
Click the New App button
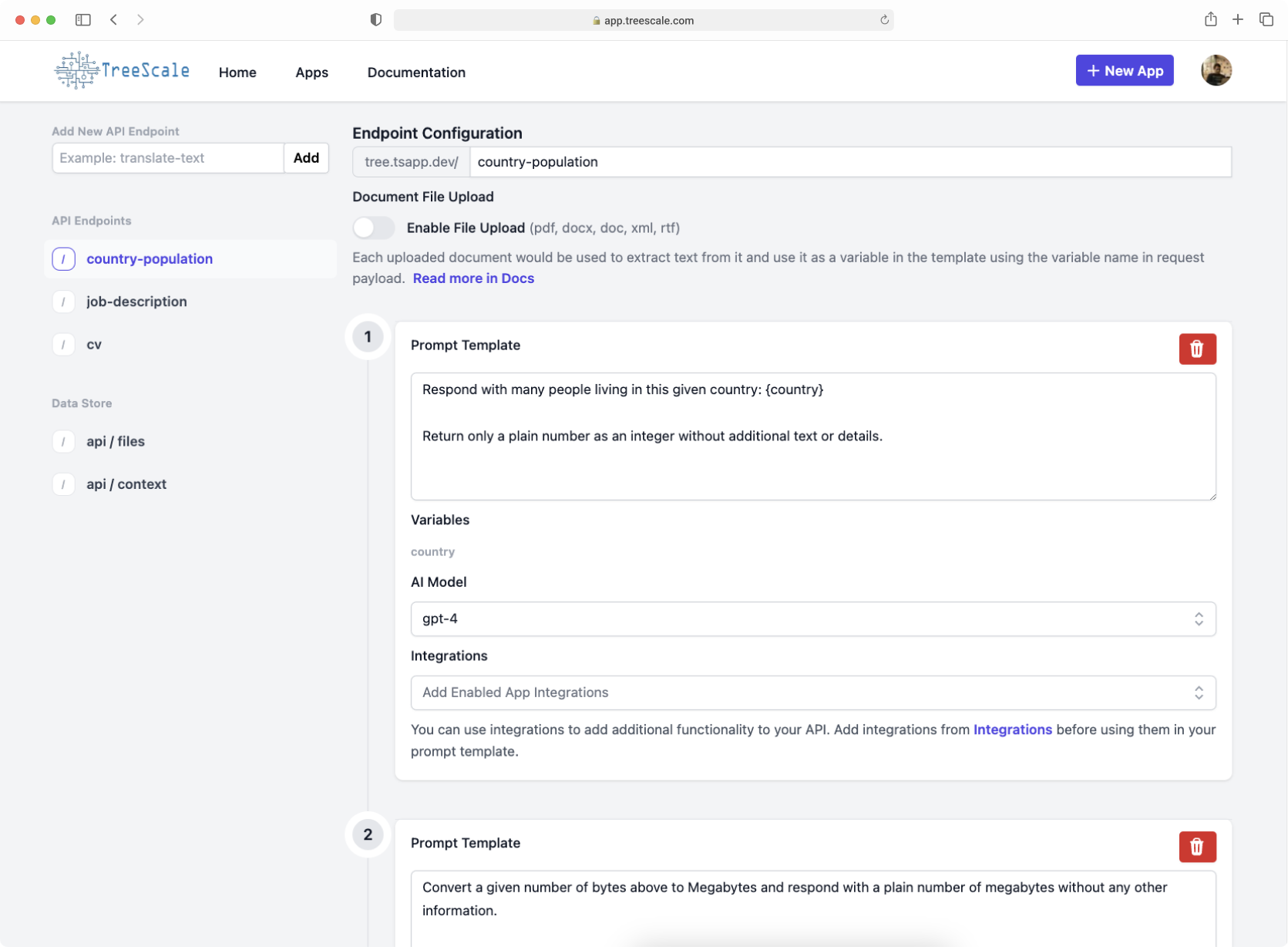pyautogui.click(x=1124, y=71)
